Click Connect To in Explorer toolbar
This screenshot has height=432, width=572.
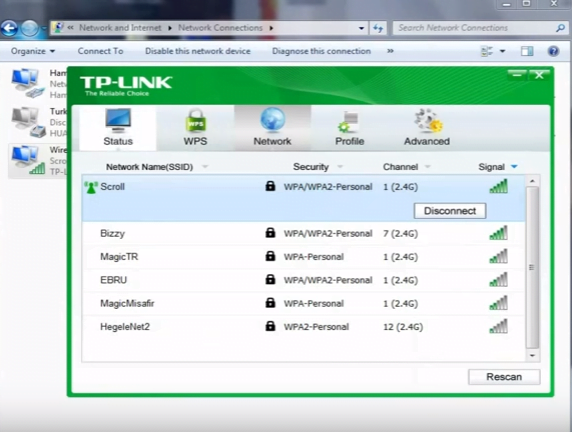tap(100, 51)
